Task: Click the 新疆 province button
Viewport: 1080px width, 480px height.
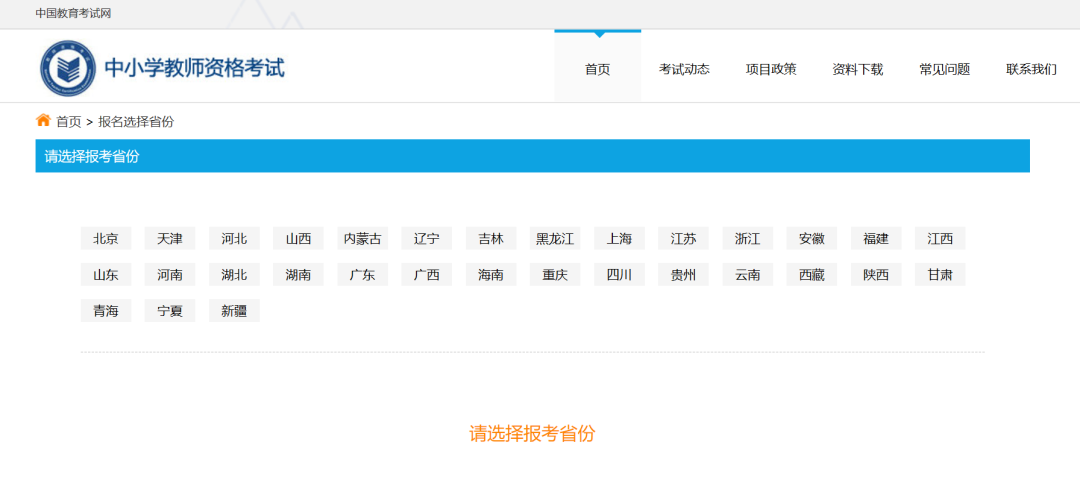Action: (x=234, y=311)
